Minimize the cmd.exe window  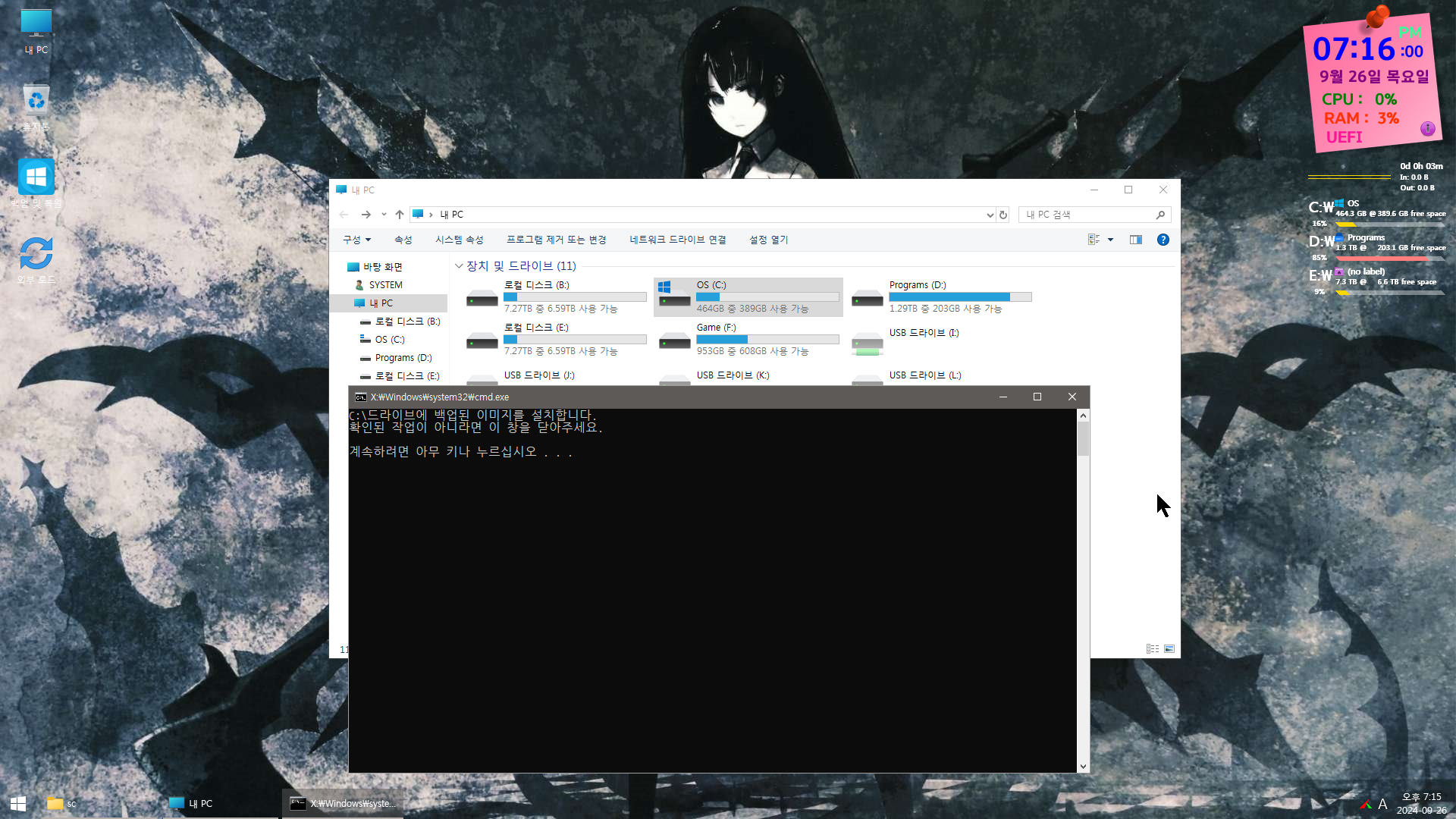[1003, 397]
